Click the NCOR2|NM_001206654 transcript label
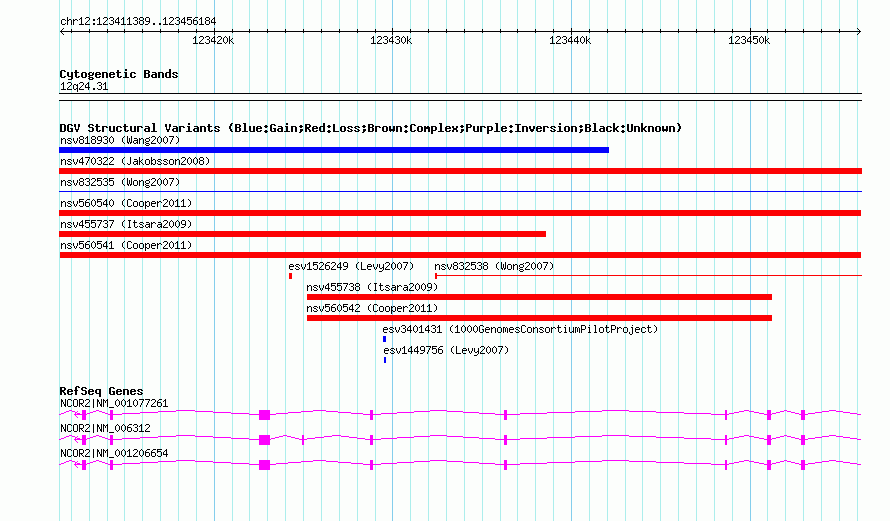This screenshot has width=890, height=521. tap(114, 453)
